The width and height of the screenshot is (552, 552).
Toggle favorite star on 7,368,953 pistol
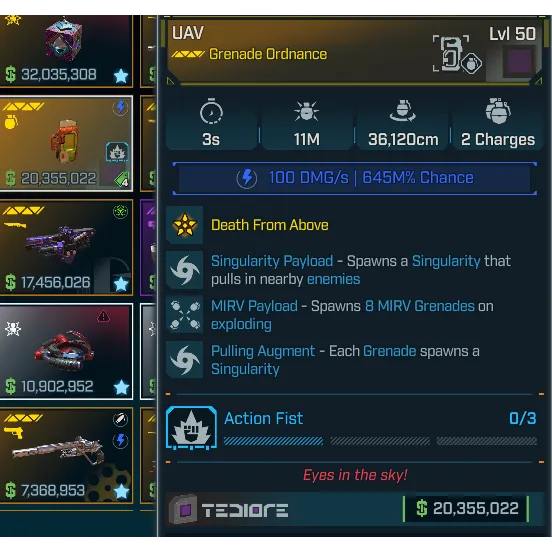[x=121, y=491]
